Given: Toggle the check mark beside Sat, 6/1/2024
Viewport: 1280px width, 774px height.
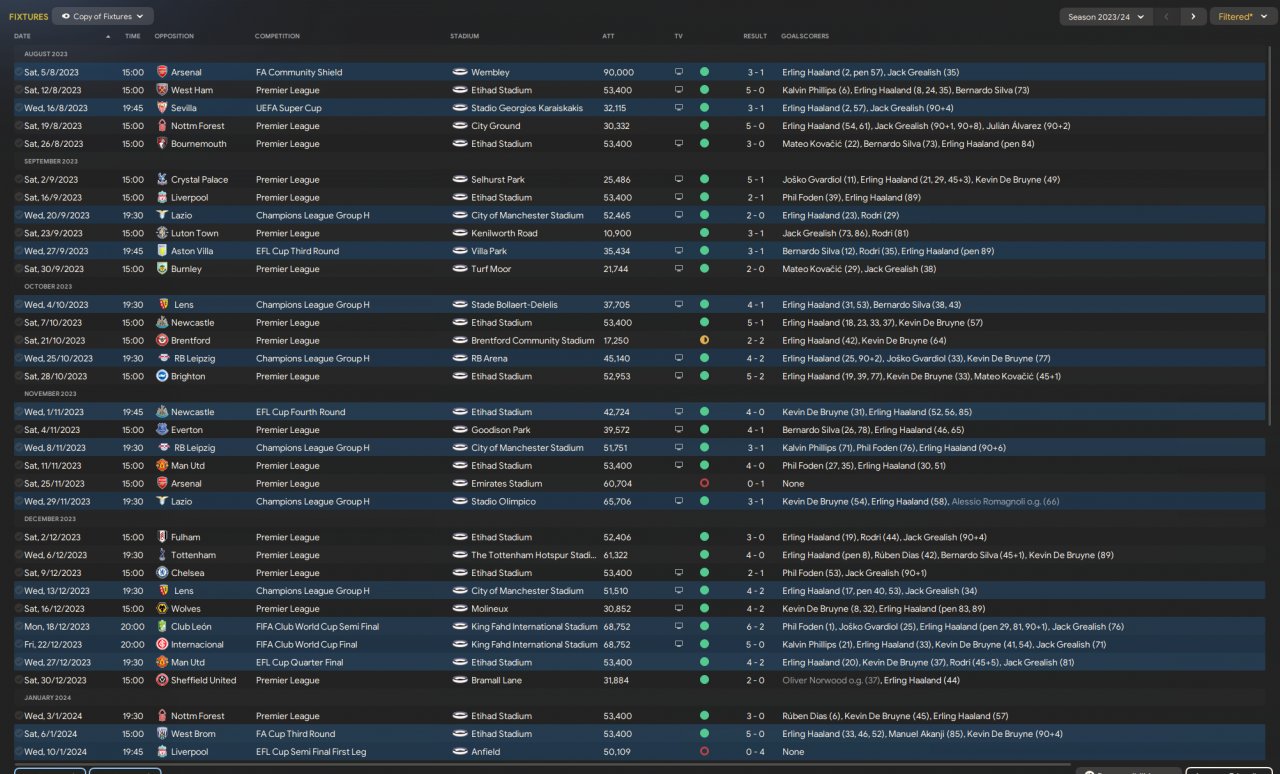Looking at the screenshot, I should click(x=18, y=734).
